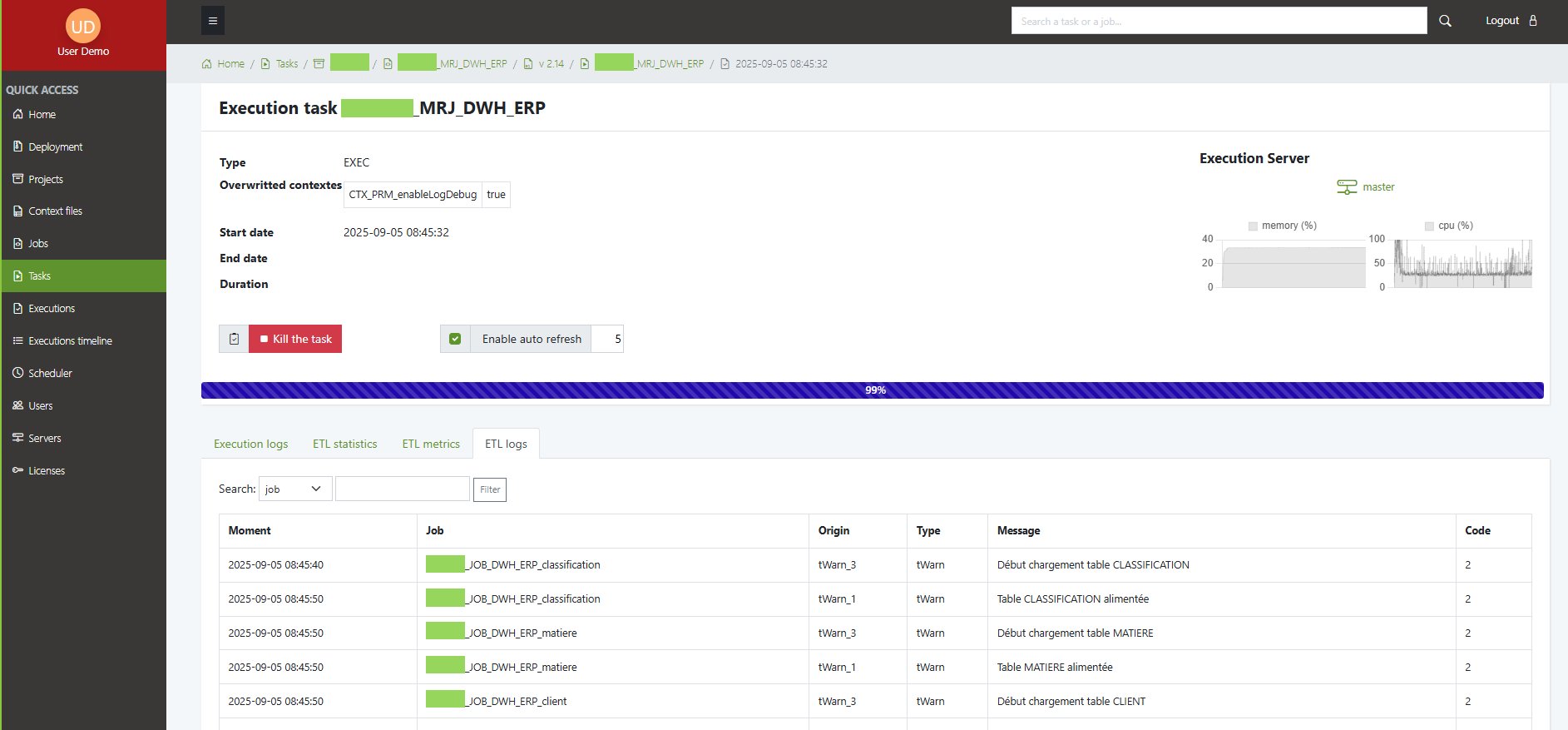The height and width of the screenshot is (730, 1568).
Task: Click the Deployment icon in sidebar
Action: pos(17,146)
